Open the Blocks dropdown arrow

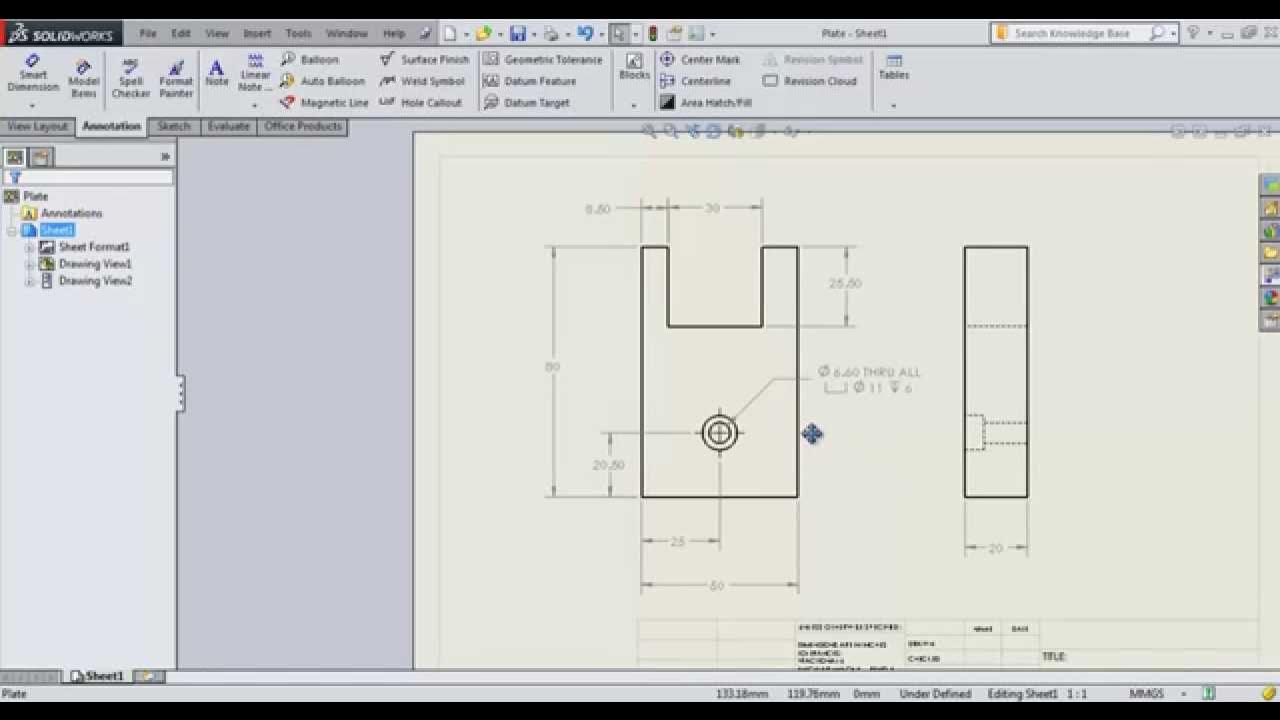(633, 105)
